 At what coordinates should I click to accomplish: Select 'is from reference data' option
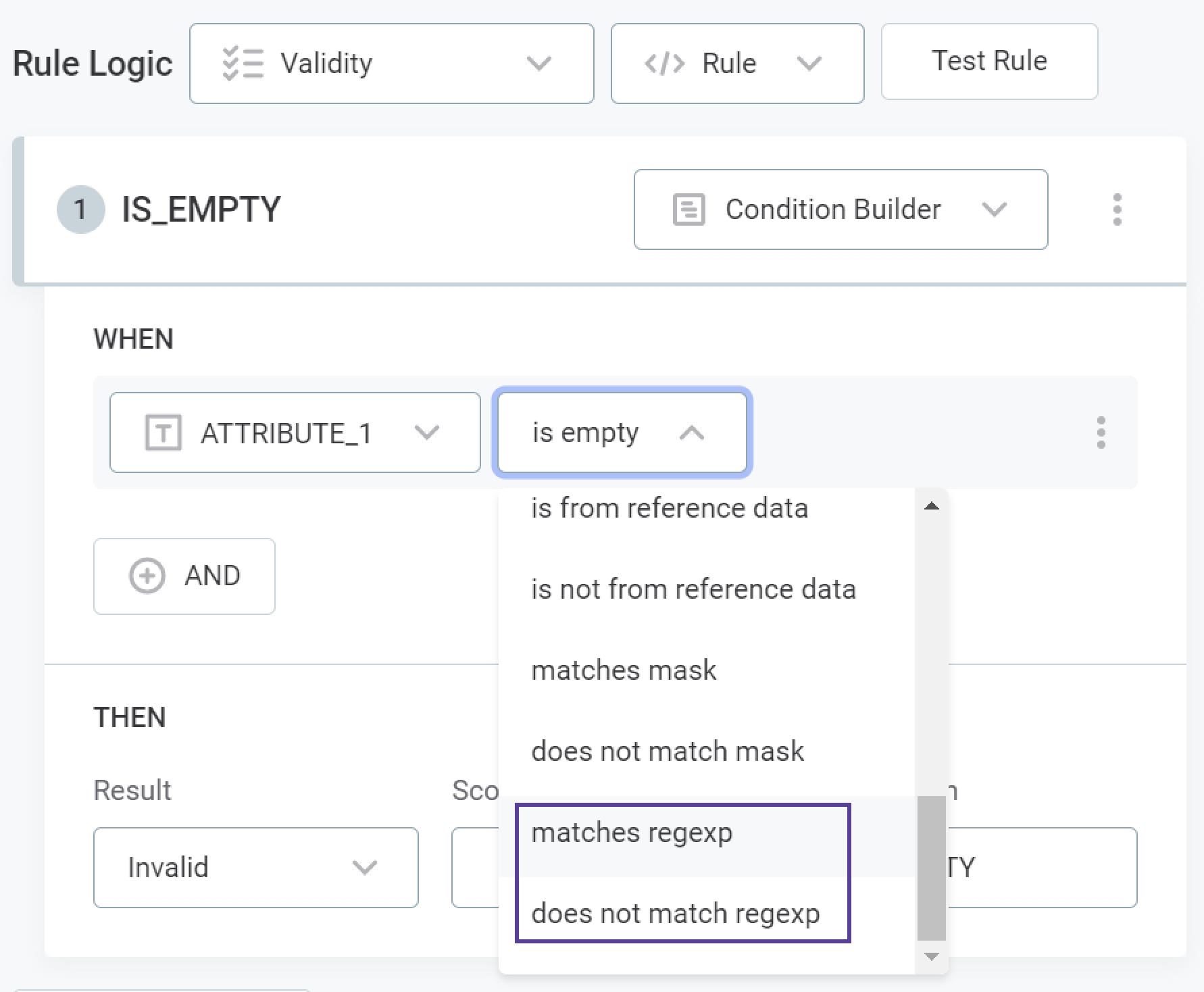(x=669, y=508)
